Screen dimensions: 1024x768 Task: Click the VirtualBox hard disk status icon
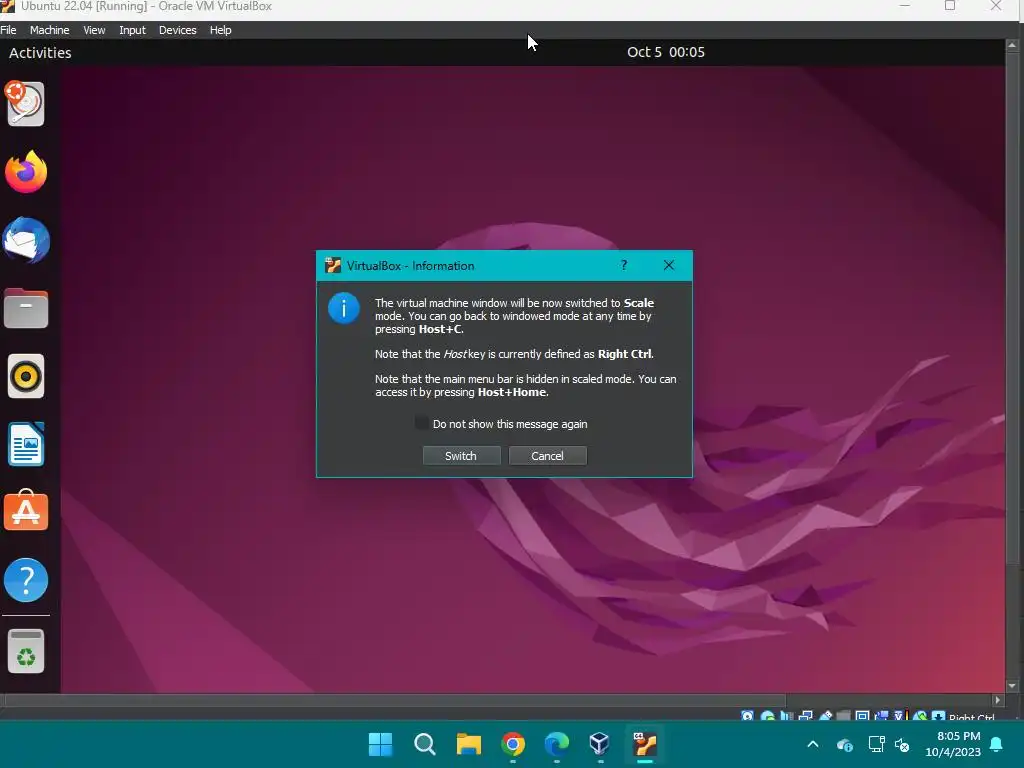coord(747,716)
